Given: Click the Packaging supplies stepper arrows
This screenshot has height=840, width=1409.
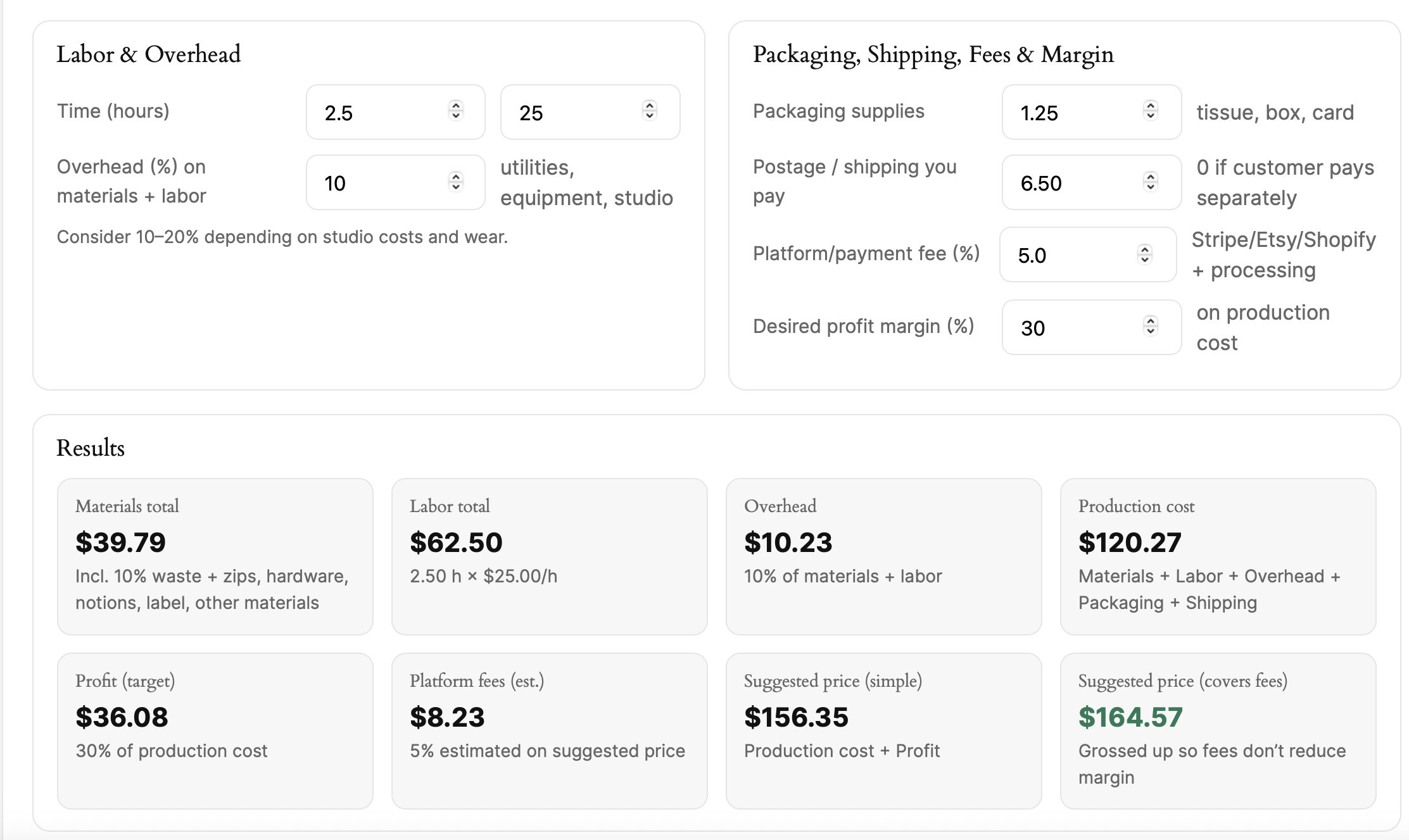Looking at the screenshot, I should click(1151, 111).
